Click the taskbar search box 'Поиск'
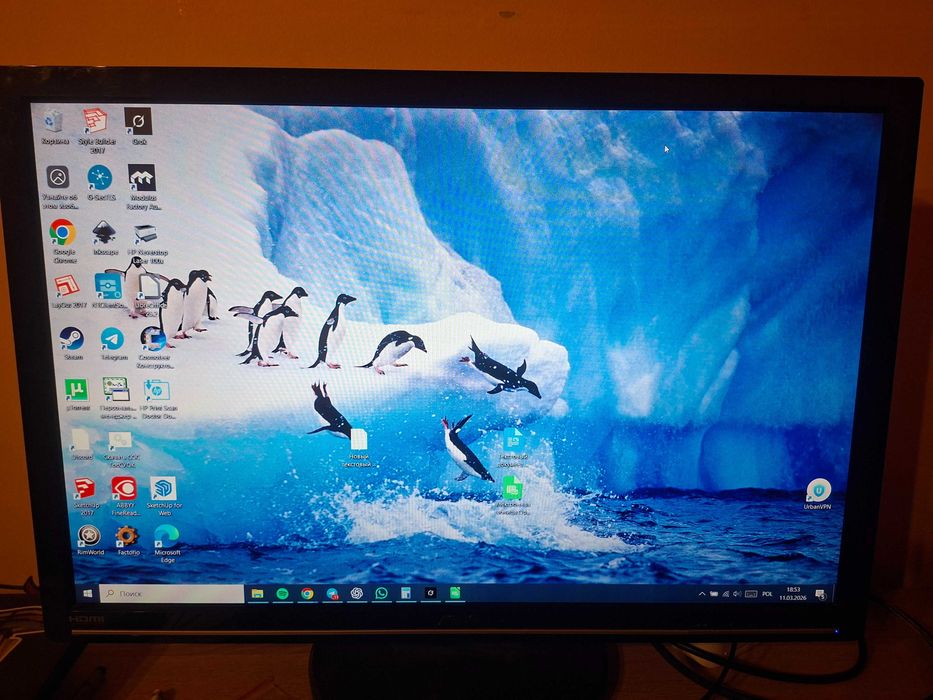 point(172,593)
